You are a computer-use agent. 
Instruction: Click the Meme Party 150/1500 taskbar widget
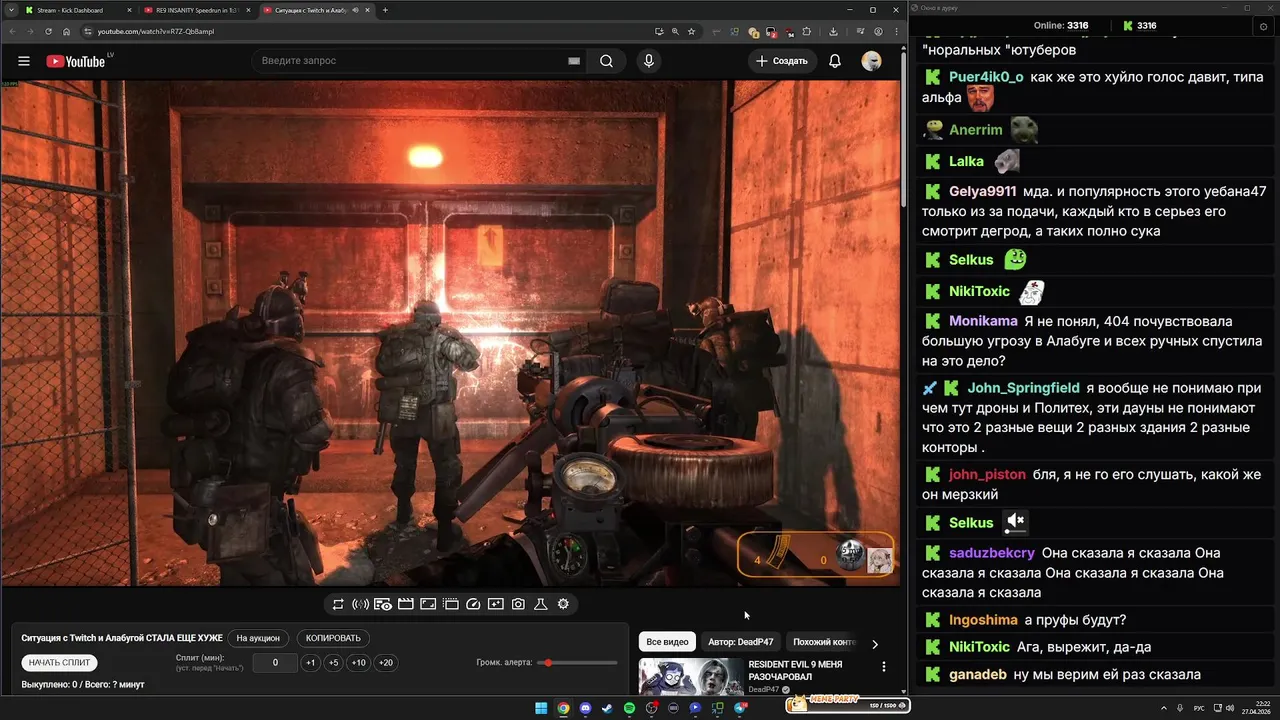point(848,705)
